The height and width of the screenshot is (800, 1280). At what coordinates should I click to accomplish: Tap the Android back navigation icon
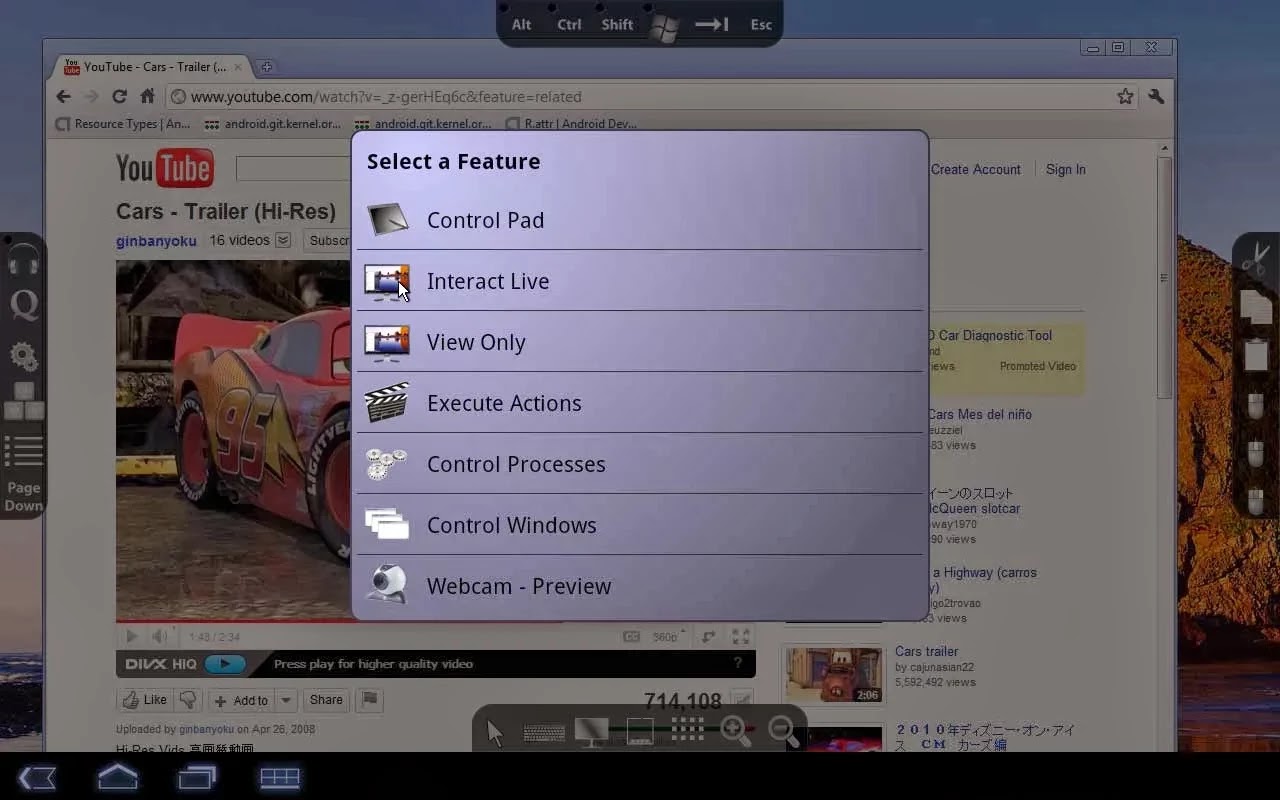[37, 777]
